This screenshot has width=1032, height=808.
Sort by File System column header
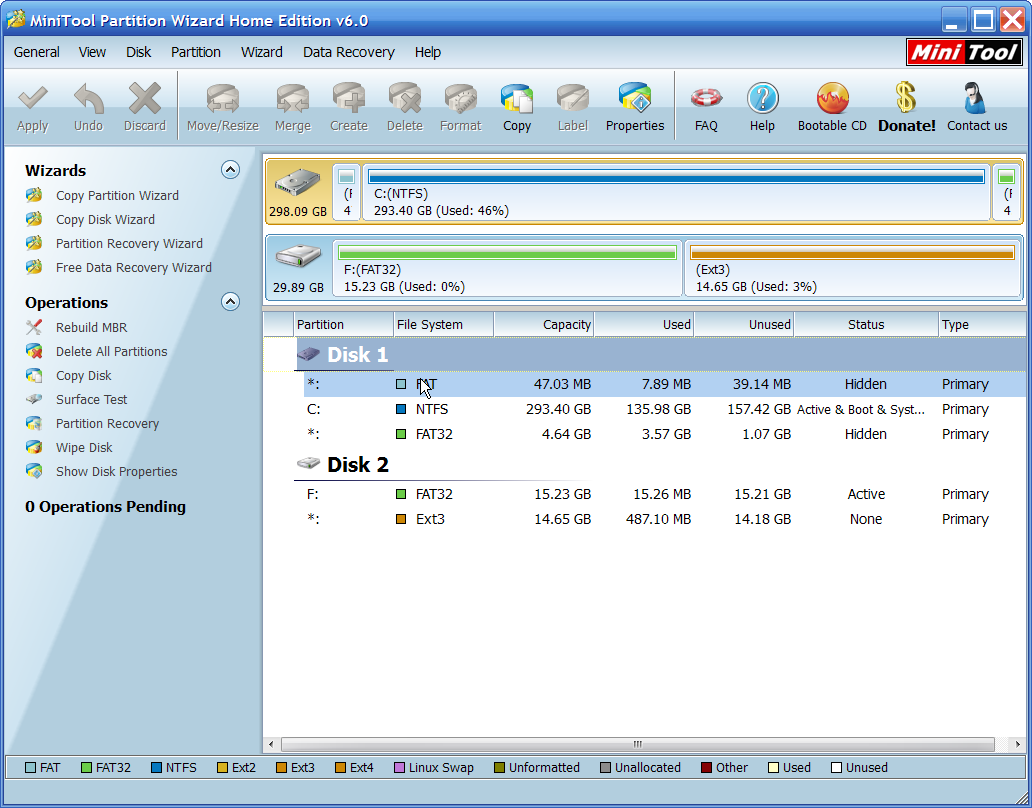tap(444, 324)
